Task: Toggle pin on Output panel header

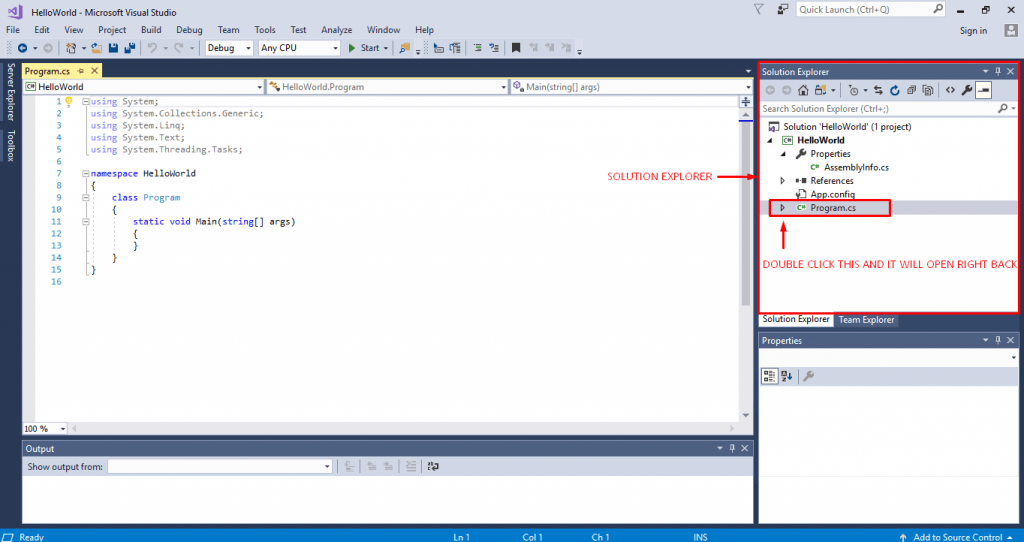Action: (732, 448)
